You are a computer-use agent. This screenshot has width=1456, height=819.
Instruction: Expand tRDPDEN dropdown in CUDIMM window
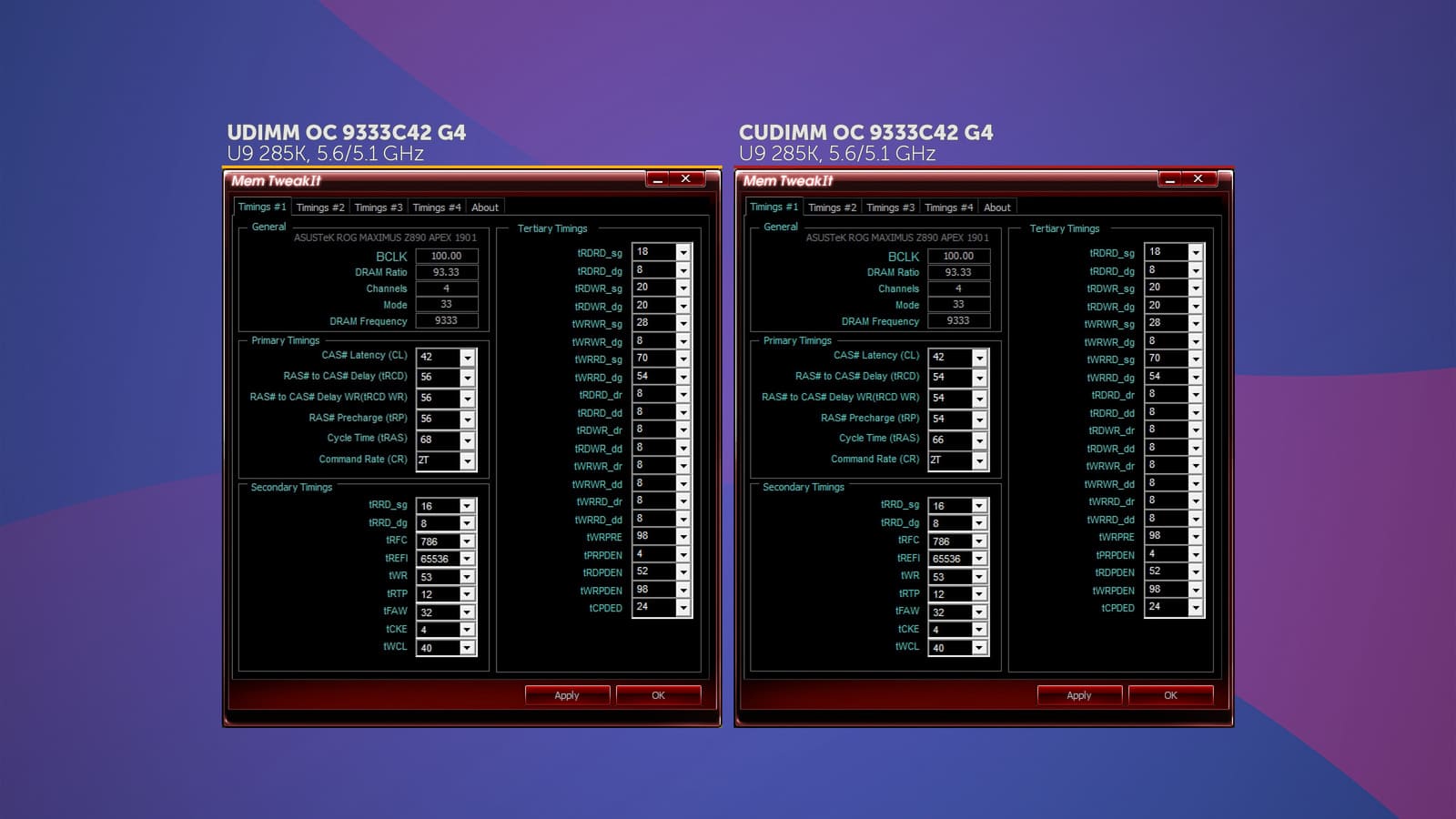click(x=1196, y=572)
